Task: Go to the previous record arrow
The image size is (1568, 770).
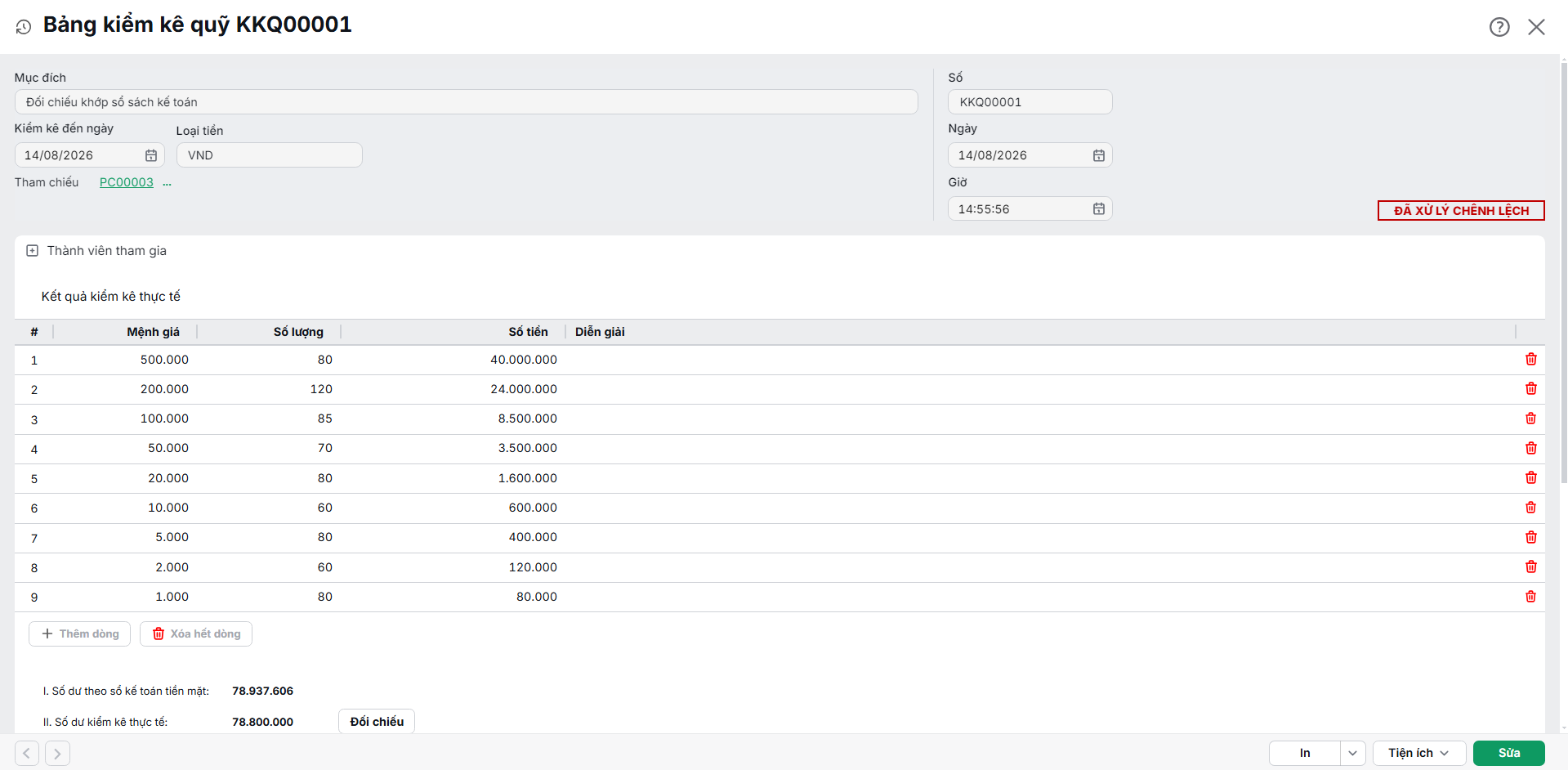Action: tap(27, 753)
